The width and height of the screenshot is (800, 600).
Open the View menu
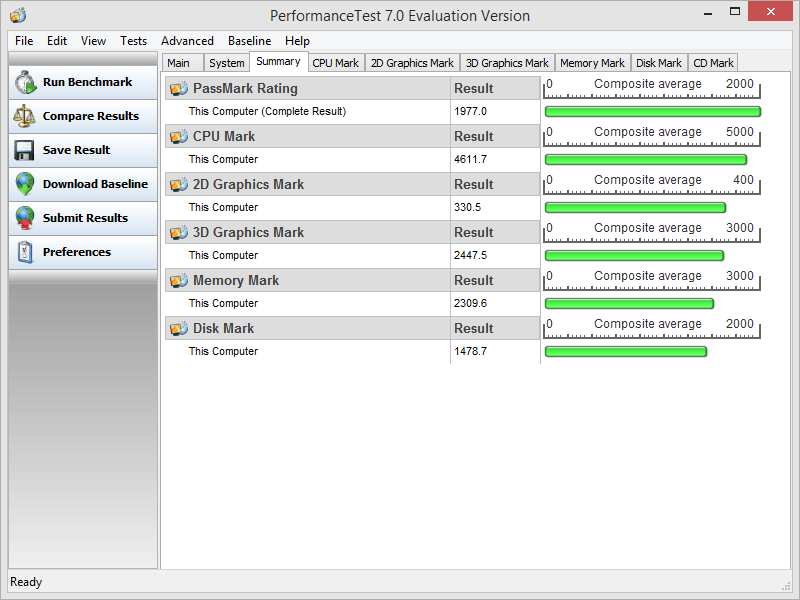(x=93, y=41)
